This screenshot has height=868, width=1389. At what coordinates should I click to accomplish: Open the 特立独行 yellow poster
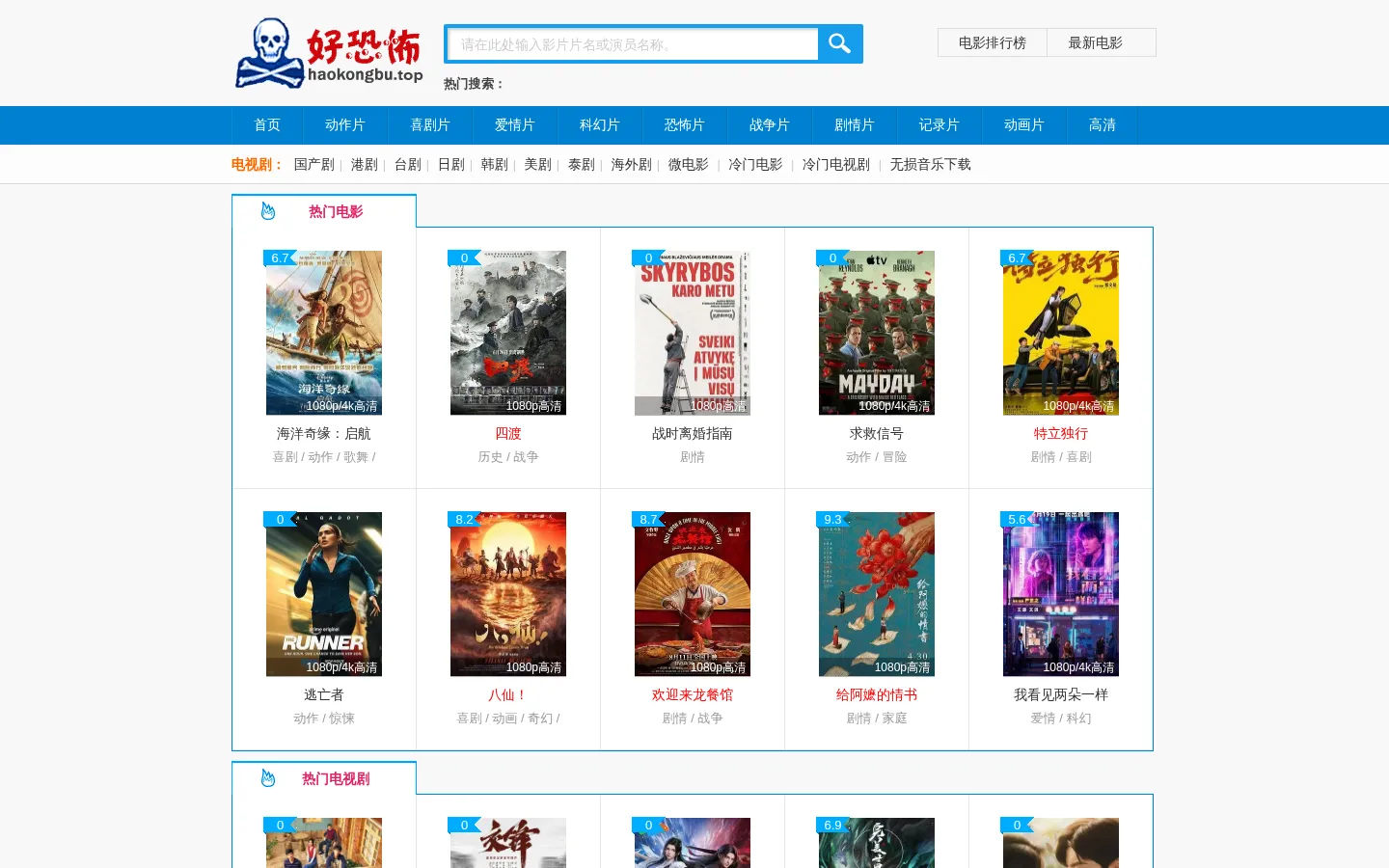point(1061,333)
